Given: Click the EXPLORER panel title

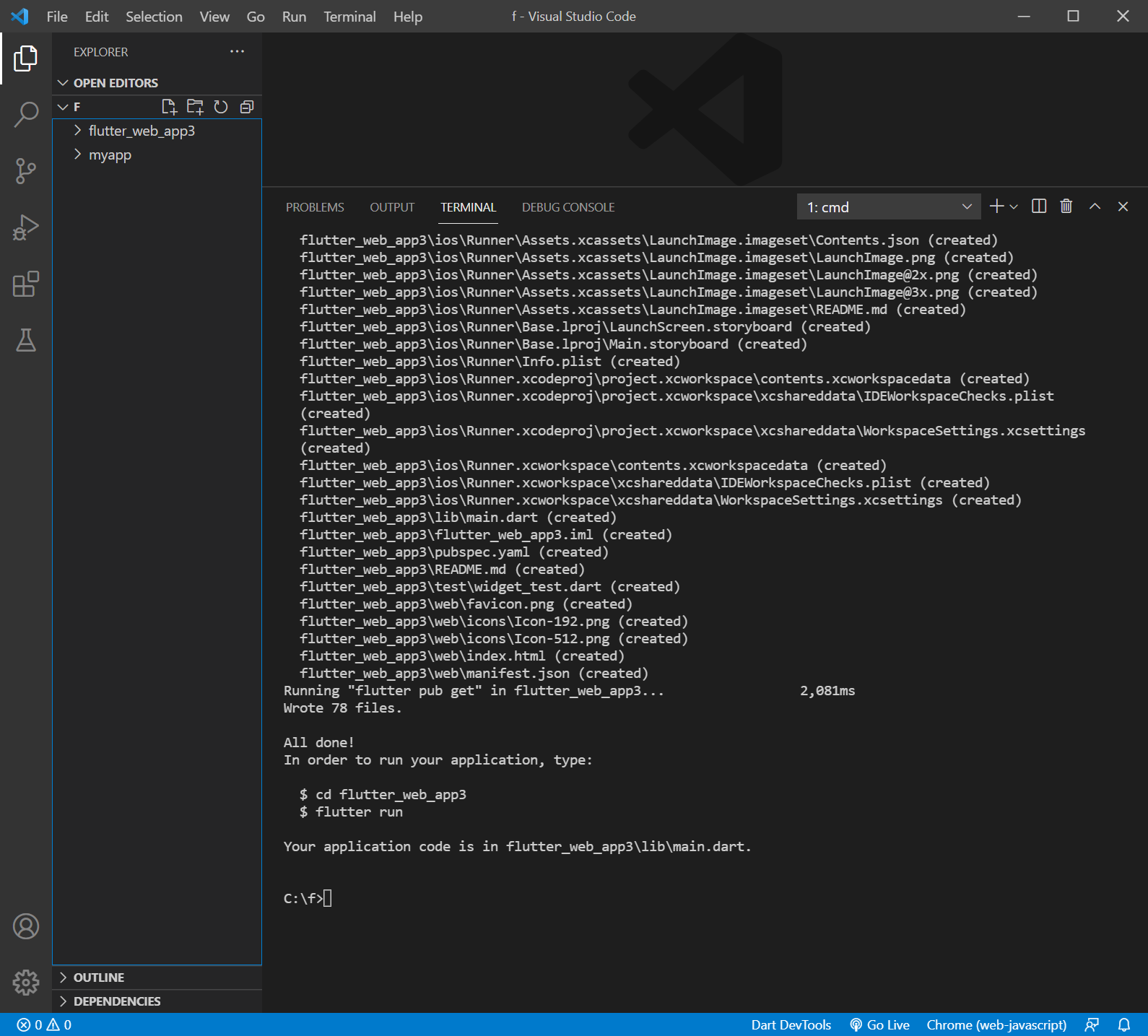Looking at the screenshot, I should (x=100, y=52).
